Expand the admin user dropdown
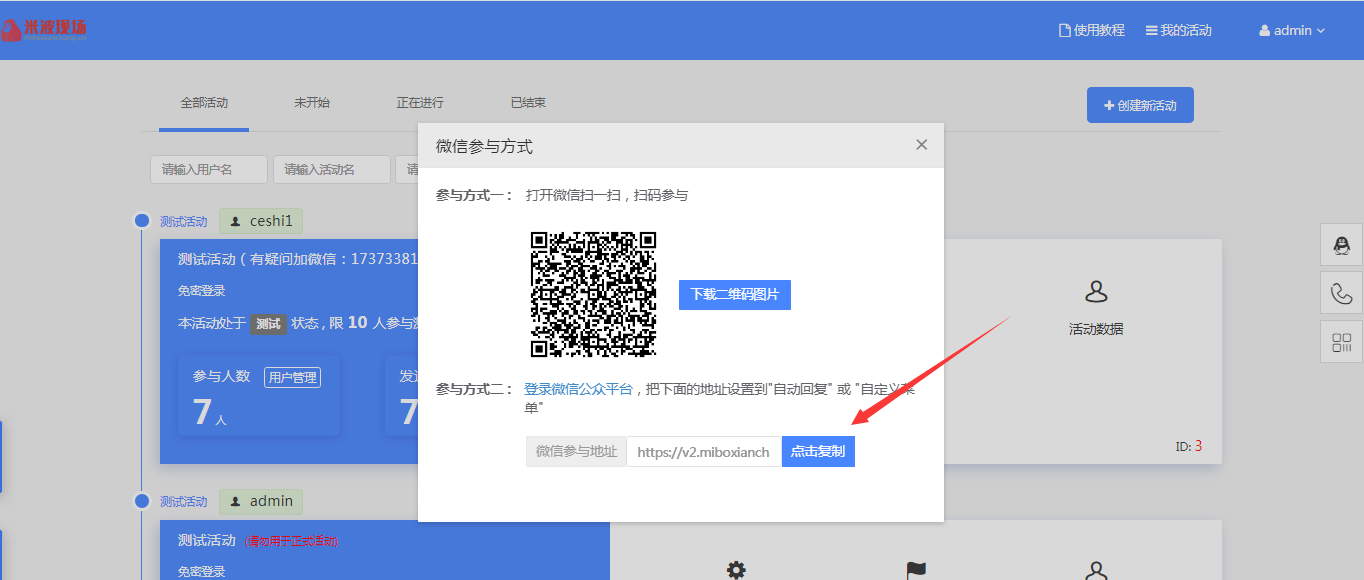 [x=1291, y=31]
